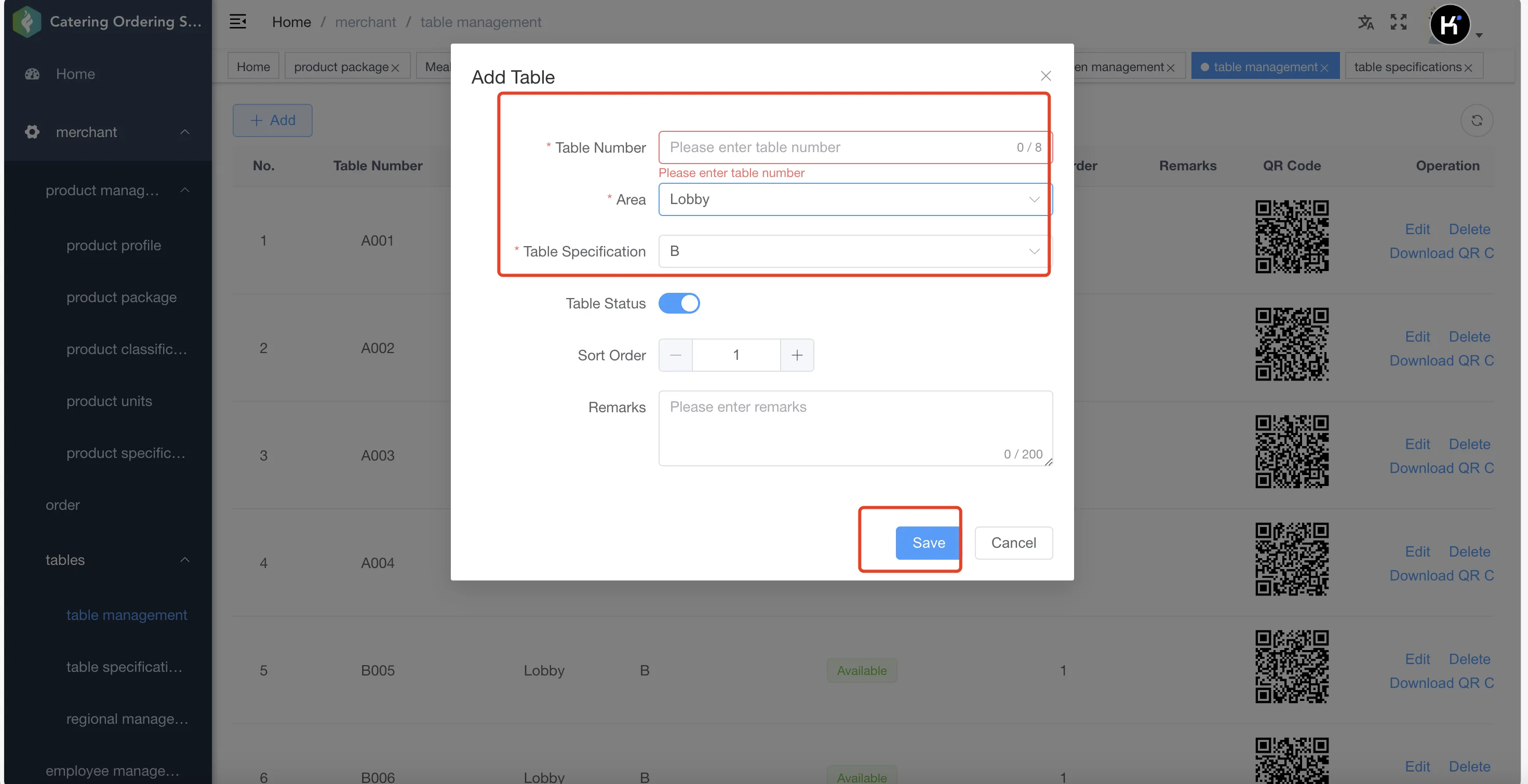The width and height of the screenshot is (1528, 784).
Task: Click the A001 QR code image
Action: click(1291, 237)
